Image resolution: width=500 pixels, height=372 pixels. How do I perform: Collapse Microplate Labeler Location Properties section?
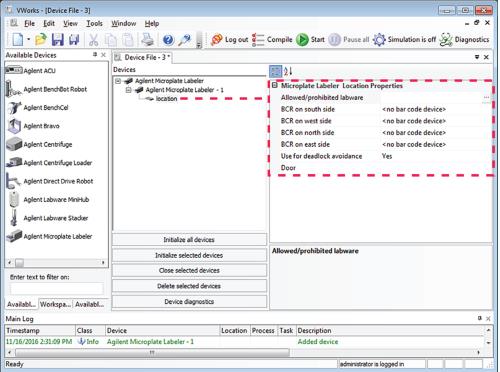(x=275, y=85)
